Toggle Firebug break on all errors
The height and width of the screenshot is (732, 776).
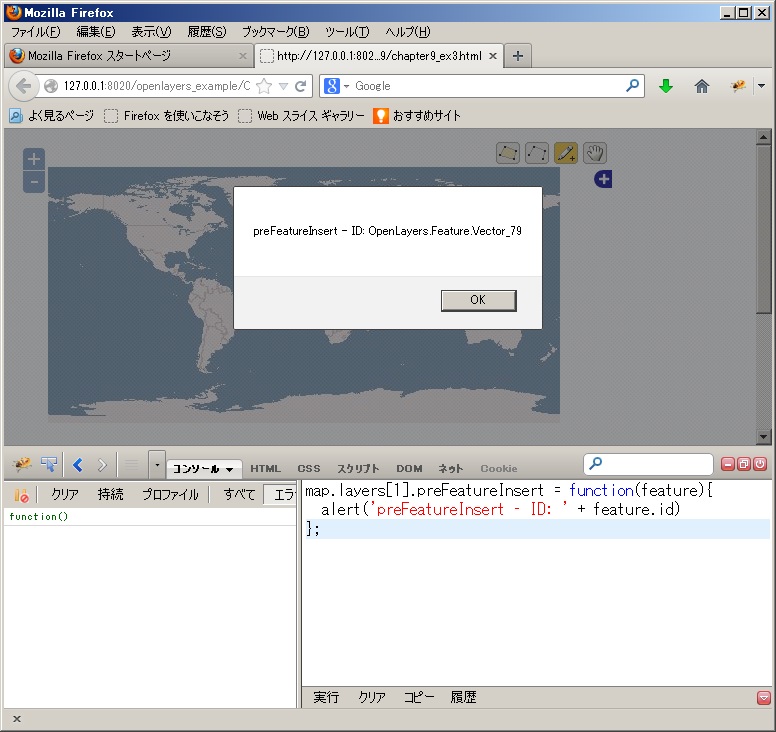tap(22, 494)
